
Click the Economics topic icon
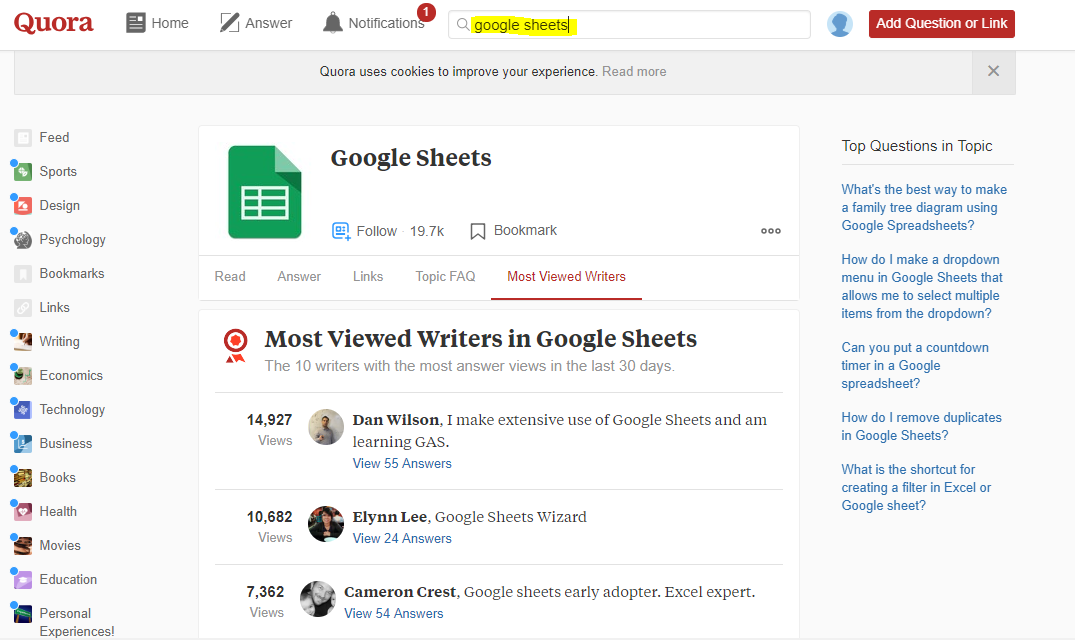[23, 376]
